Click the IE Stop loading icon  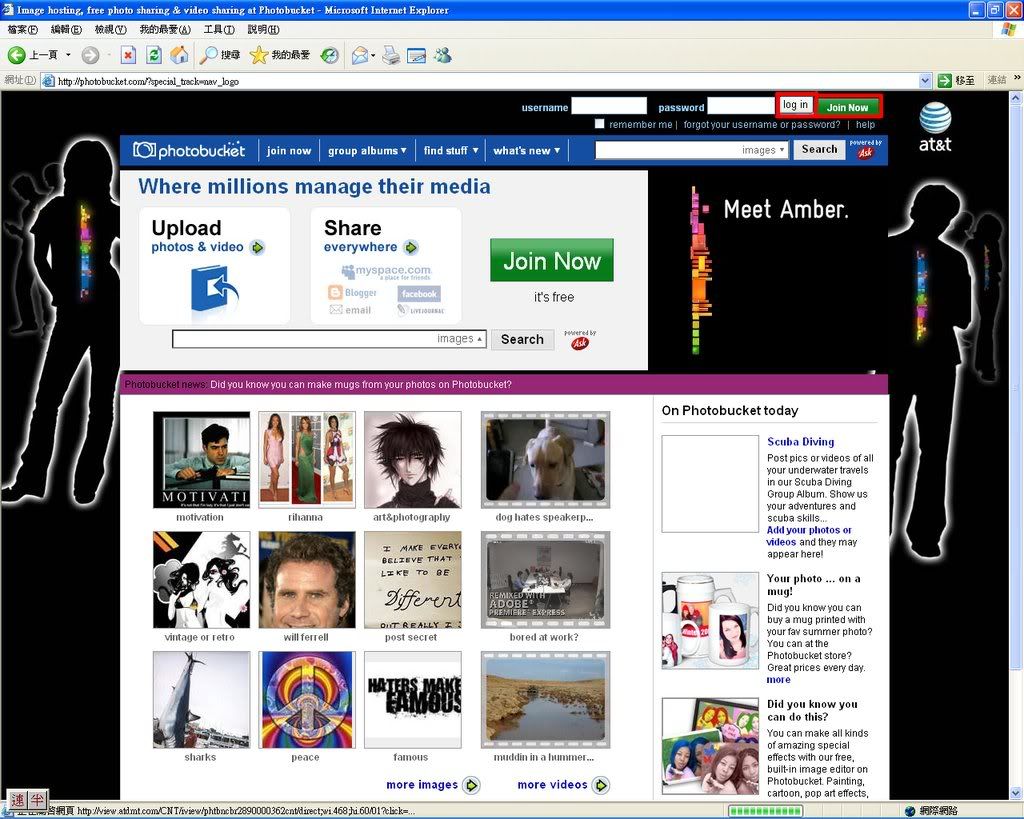pyautogui.click(x=128, y=55)
